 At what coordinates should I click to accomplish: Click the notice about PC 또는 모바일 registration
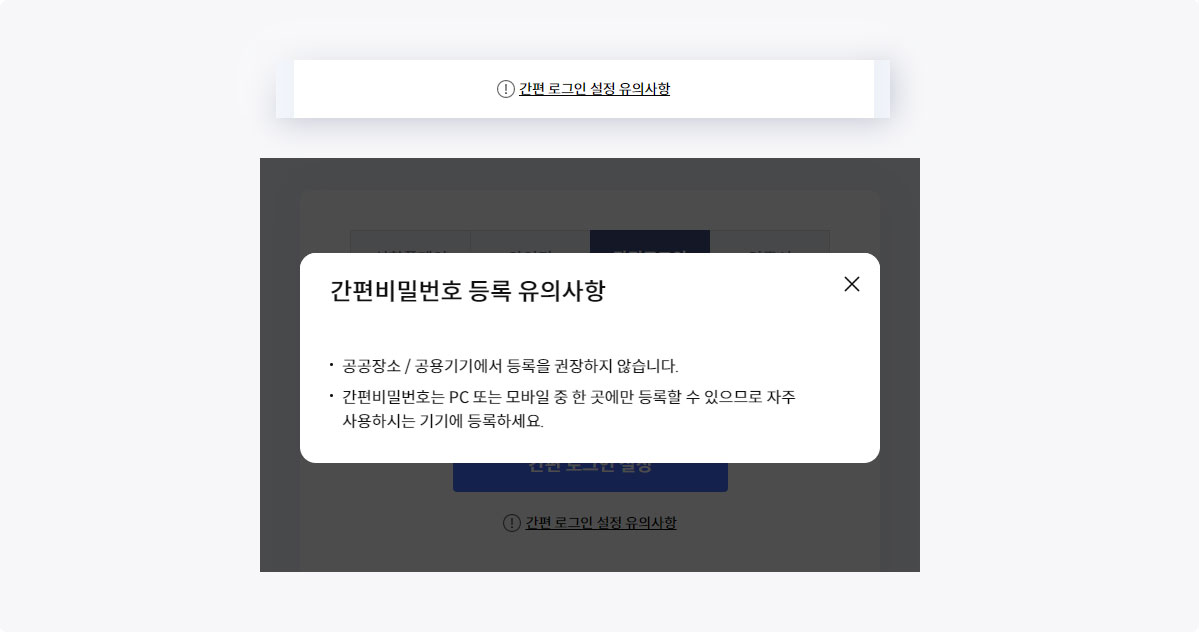click(x=569, y=409)
